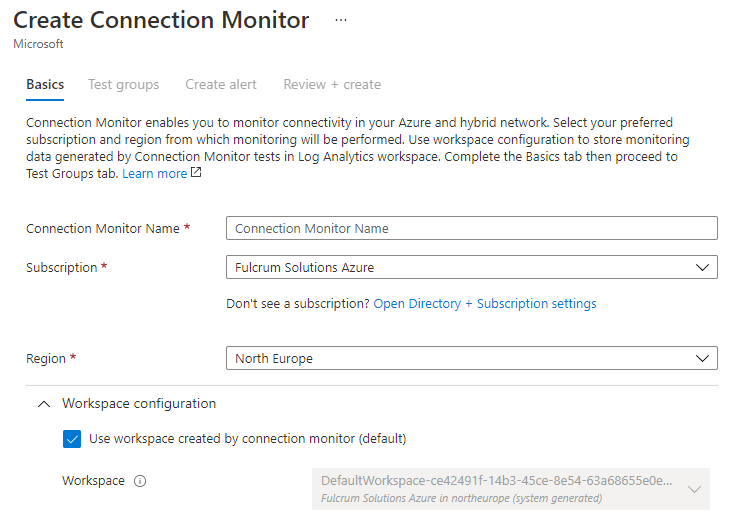The height and width of the screenshot is (525, 736).
Task: Click the Region dropdown chevron arrow
Action: (700, 358)
